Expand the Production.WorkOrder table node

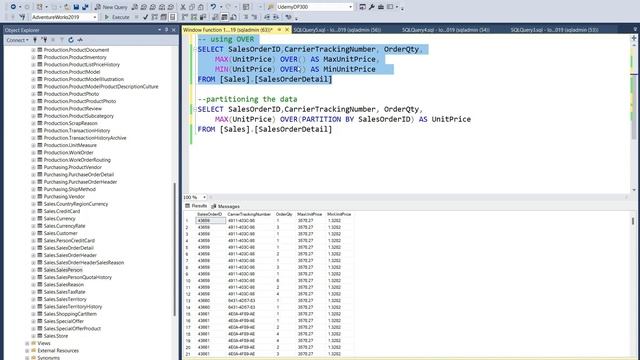click(x=33, y=152)
